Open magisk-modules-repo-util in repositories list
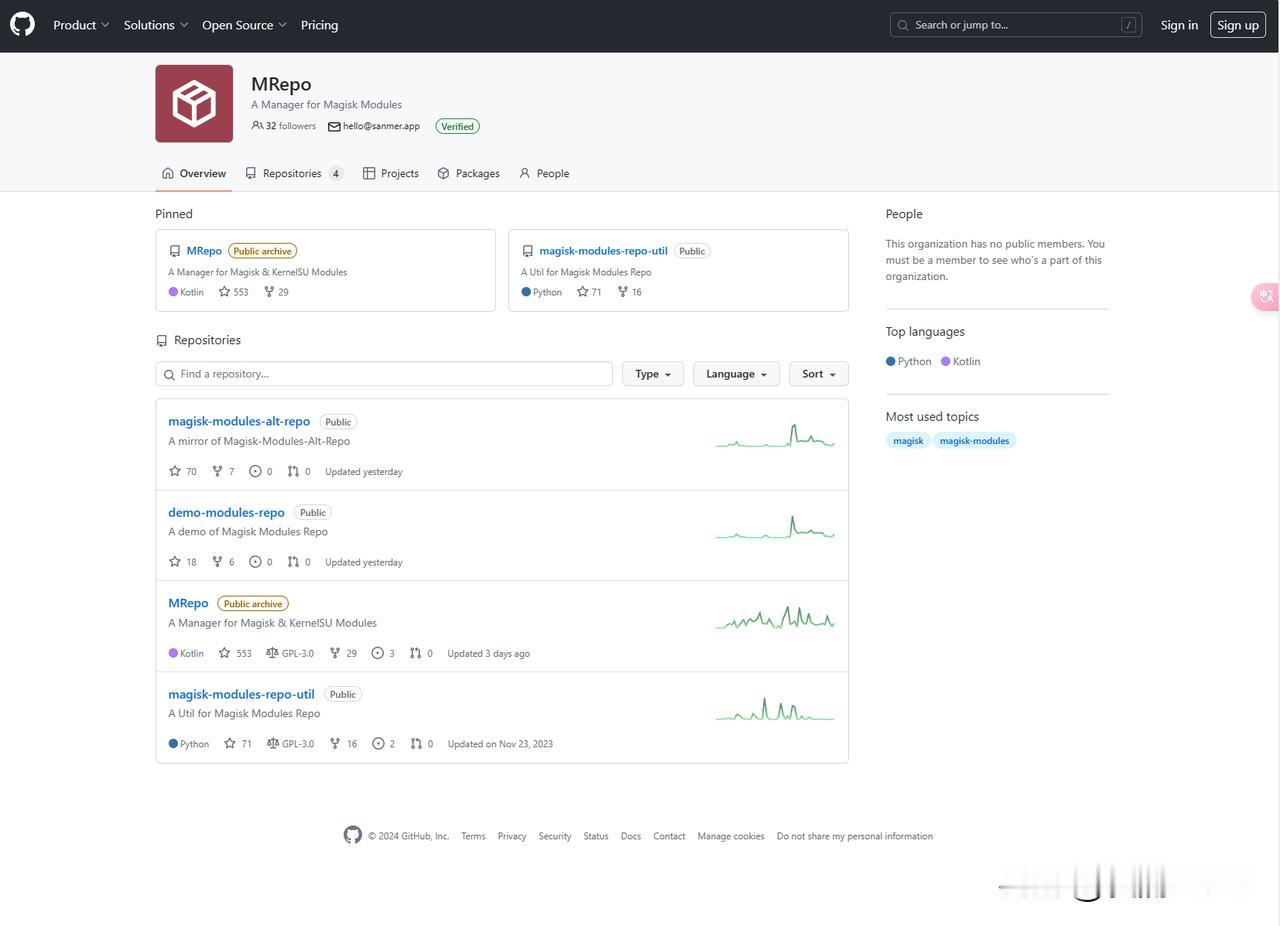This screenshot has height=926, width=1280. pos(241,694)
